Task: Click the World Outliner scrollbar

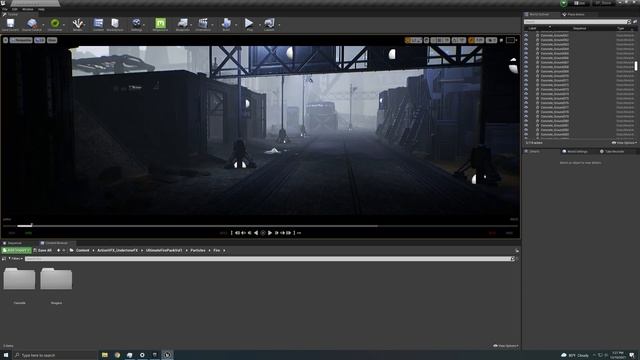Action: point(636,66)
